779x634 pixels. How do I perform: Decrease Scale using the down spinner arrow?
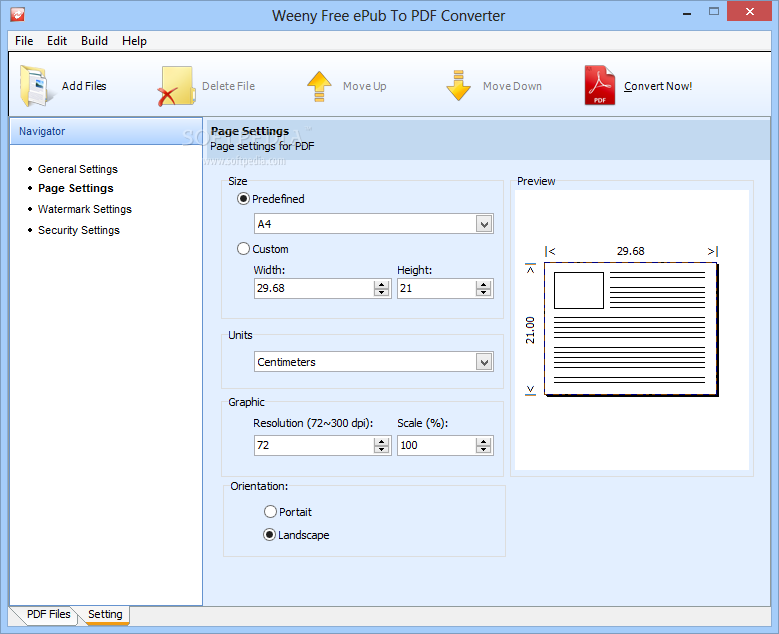tap(483, 449)
